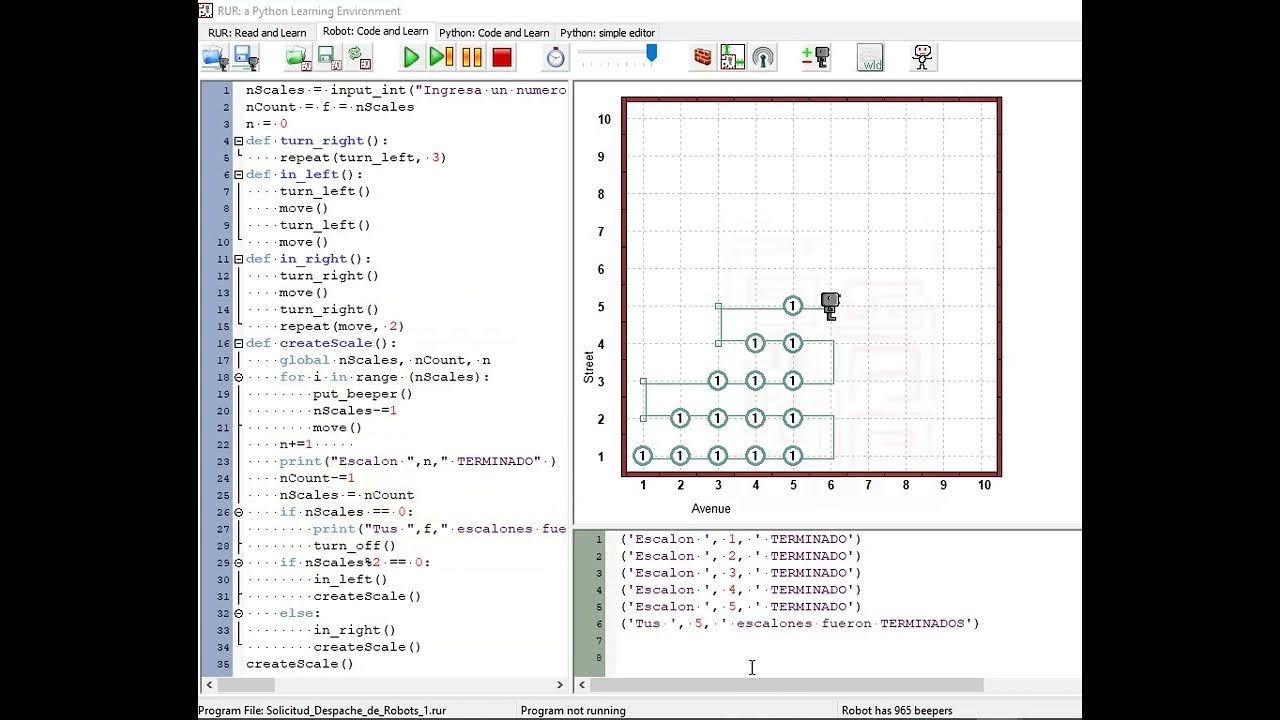1280x720 pixels.
Task: Click the new robot images icon
Action: point(923,58)
